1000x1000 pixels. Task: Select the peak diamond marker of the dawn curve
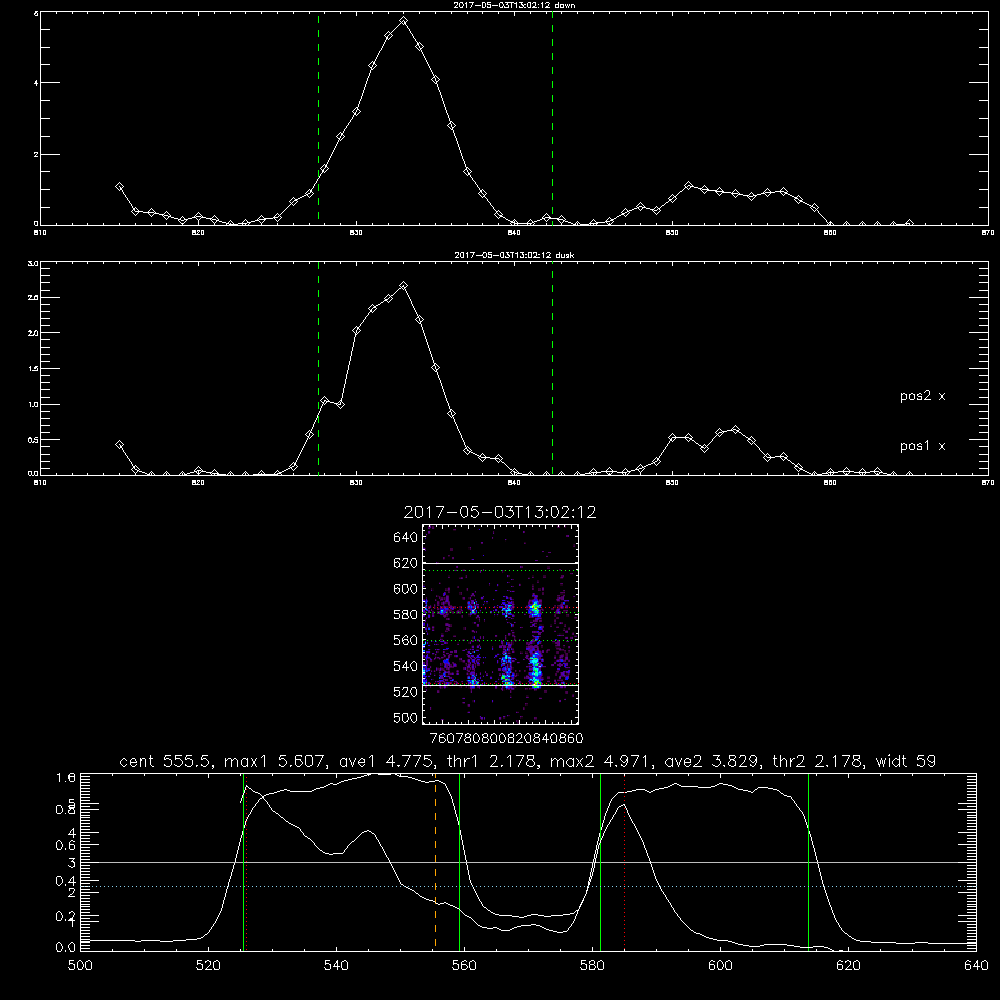click(403, 21)
